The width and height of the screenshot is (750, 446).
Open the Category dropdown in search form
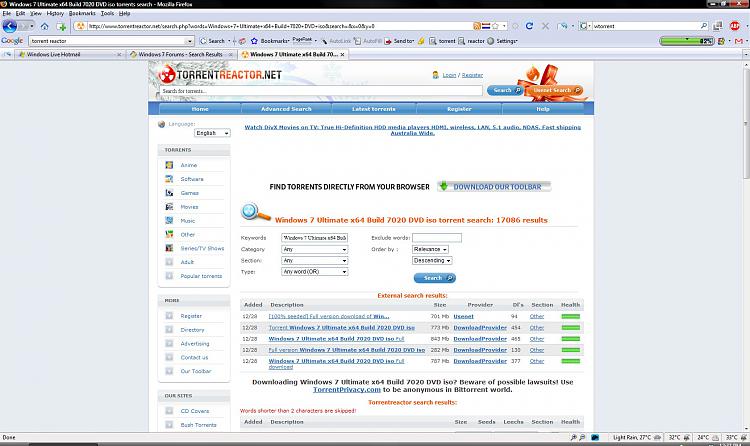314,249
